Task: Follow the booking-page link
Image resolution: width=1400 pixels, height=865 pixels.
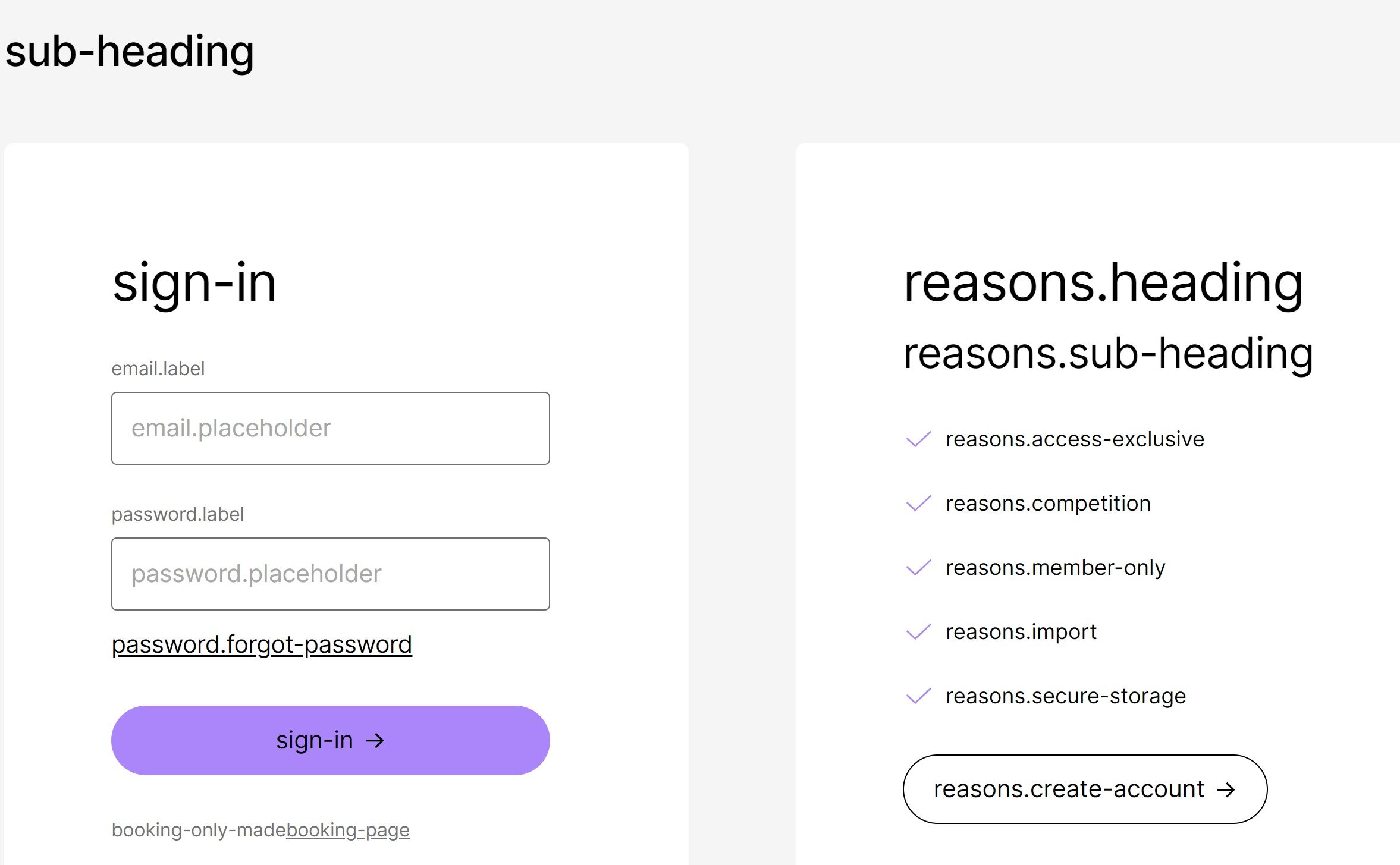Action: click(347, 830)
